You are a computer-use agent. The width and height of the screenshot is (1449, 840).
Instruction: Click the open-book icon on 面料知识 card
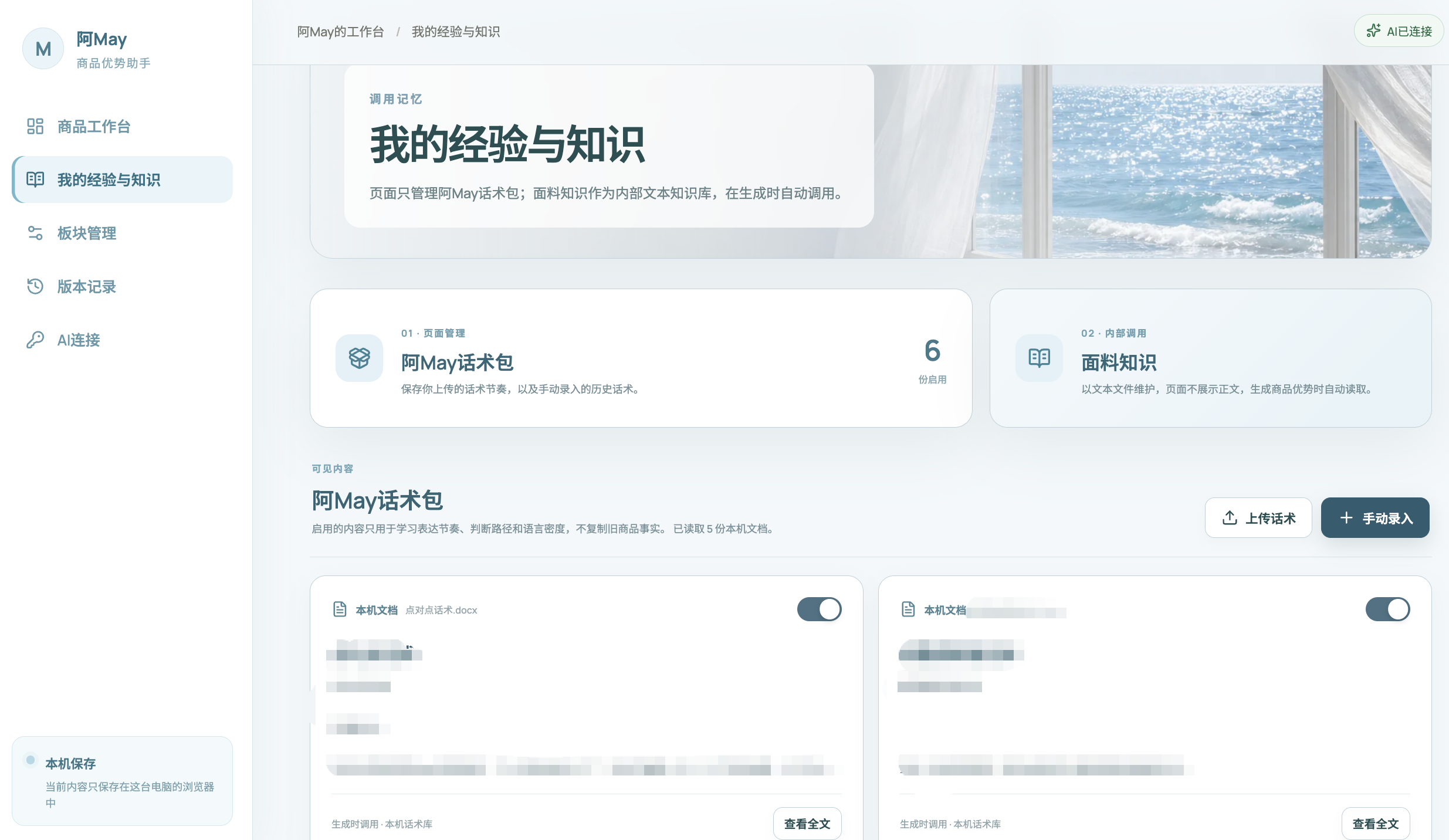click(1039, 358)
